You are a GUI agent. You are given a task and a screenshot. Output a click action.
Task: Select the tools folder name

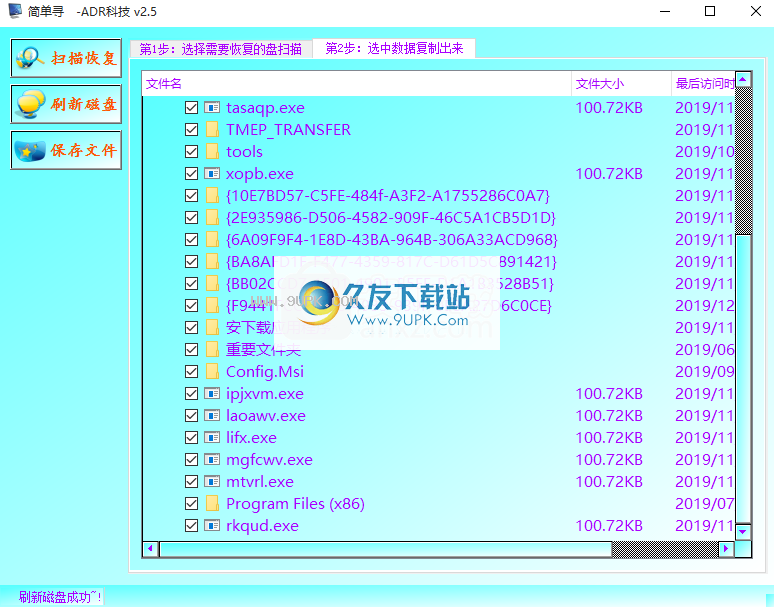coord(244,152)
